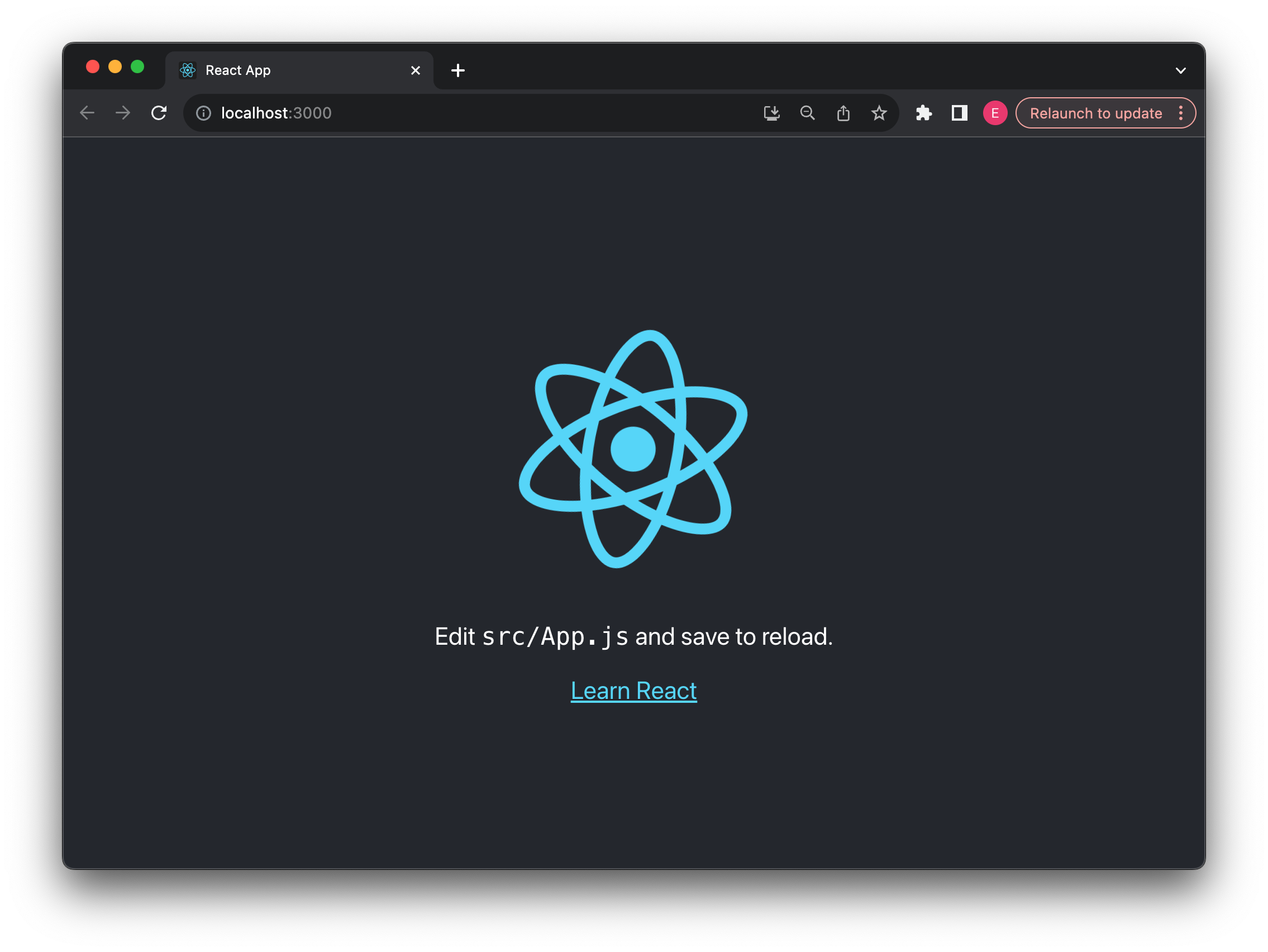Click the React App browser tab

point(290,70)
